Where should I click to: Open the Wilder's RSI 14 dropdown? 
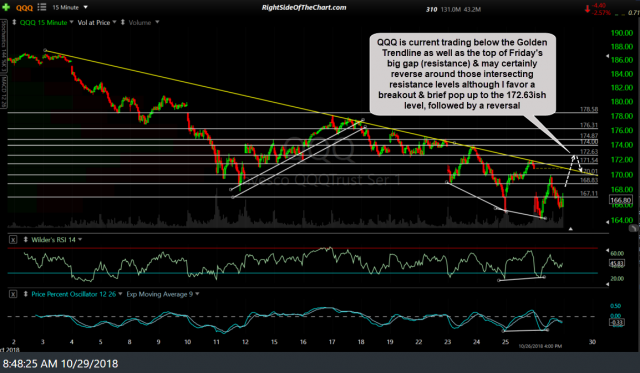80,239
